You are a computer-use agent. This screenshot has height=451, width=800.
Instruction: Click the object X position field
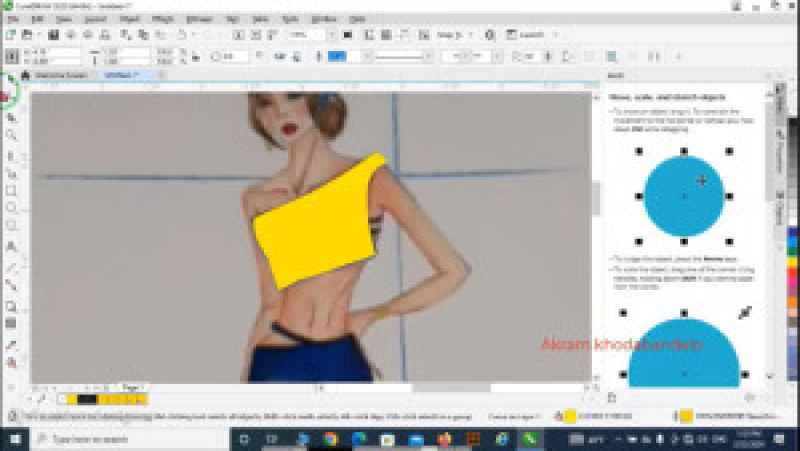click(x=55, y=52)
